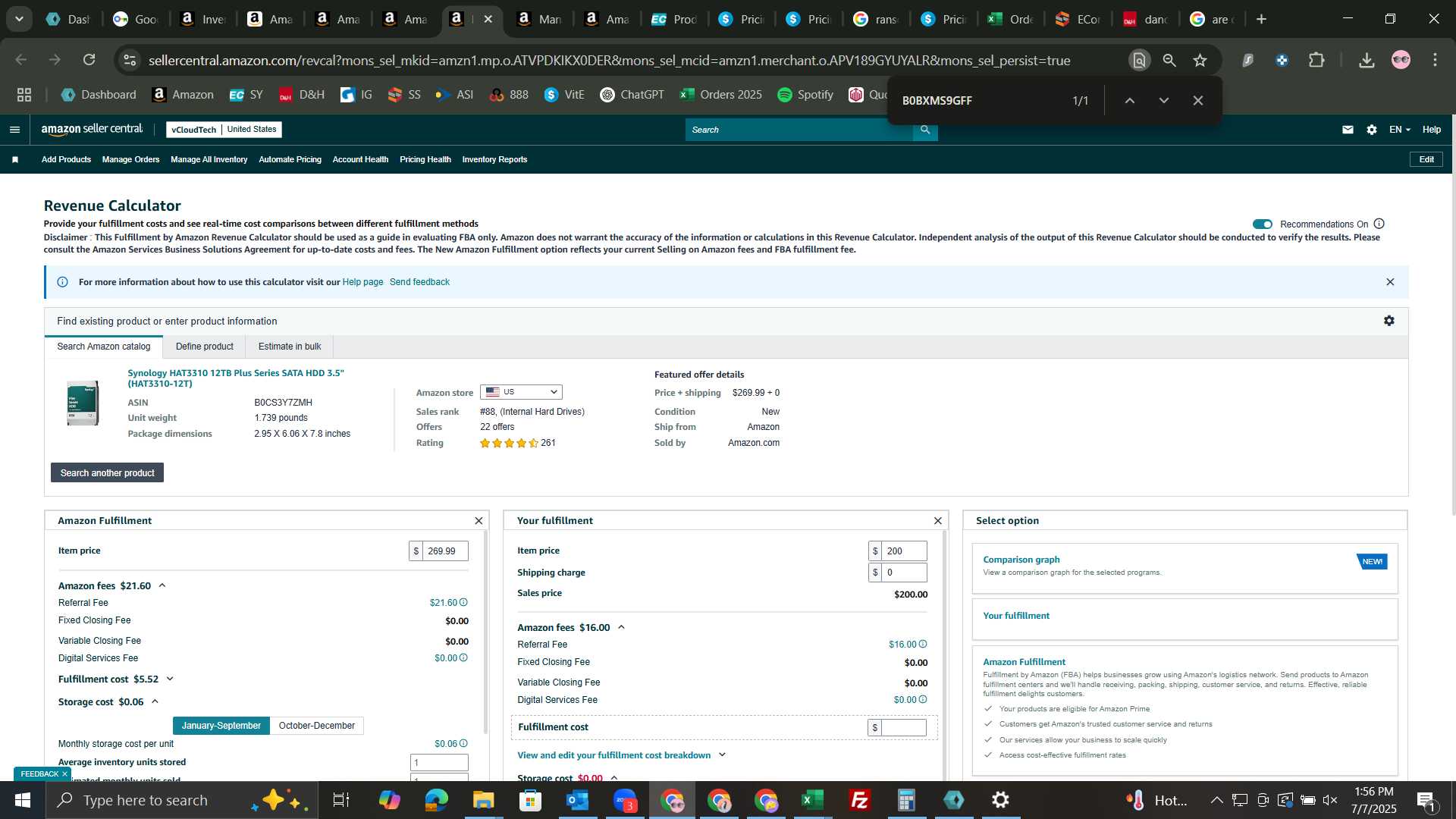Open browser extensions puzzle icon
This screenshot has height=819, width=1456.
(1316, 60)
